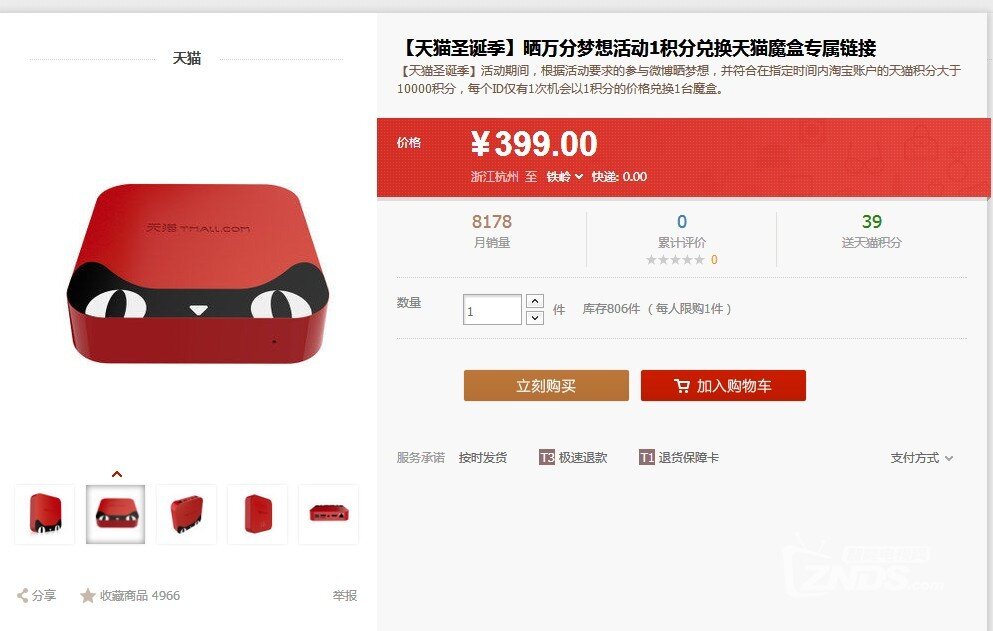Click the 举报 report link

(345, 596)
